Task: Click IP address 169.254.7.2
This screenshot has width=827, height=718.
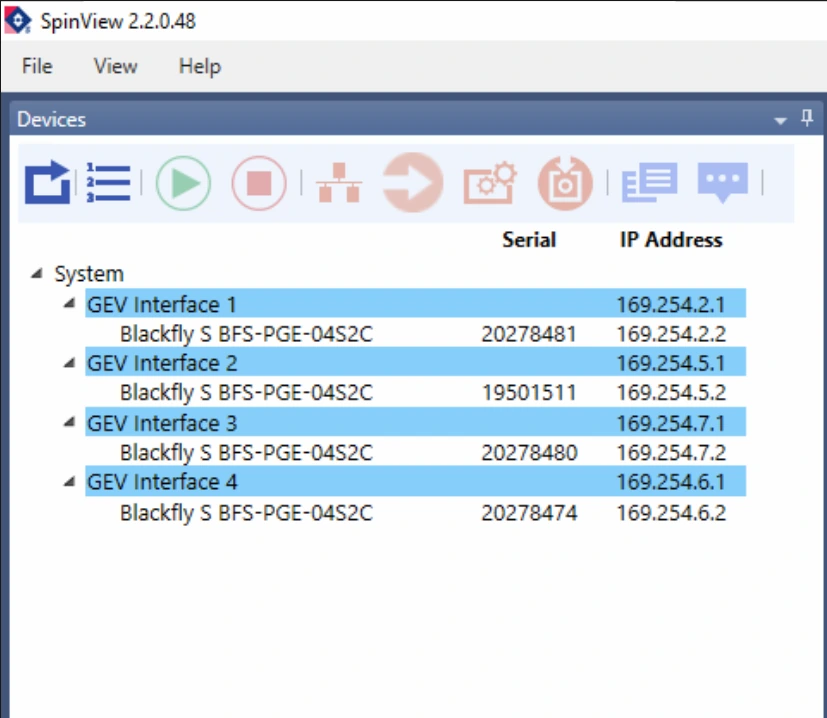Action: pos(671,453)
